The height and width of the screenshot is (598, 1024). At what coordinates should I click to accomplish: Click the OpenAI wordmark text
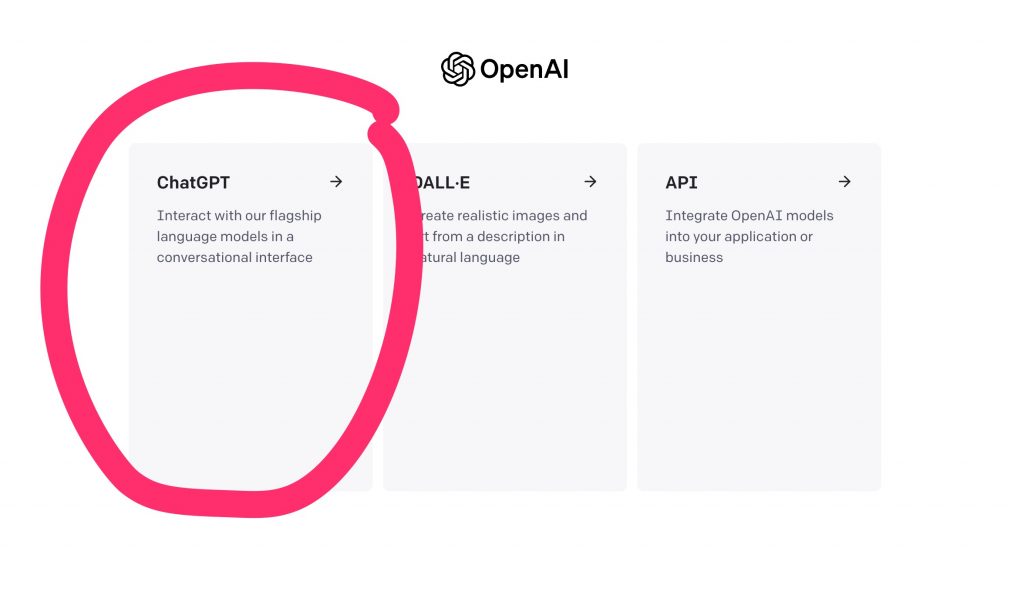[524, 69]
